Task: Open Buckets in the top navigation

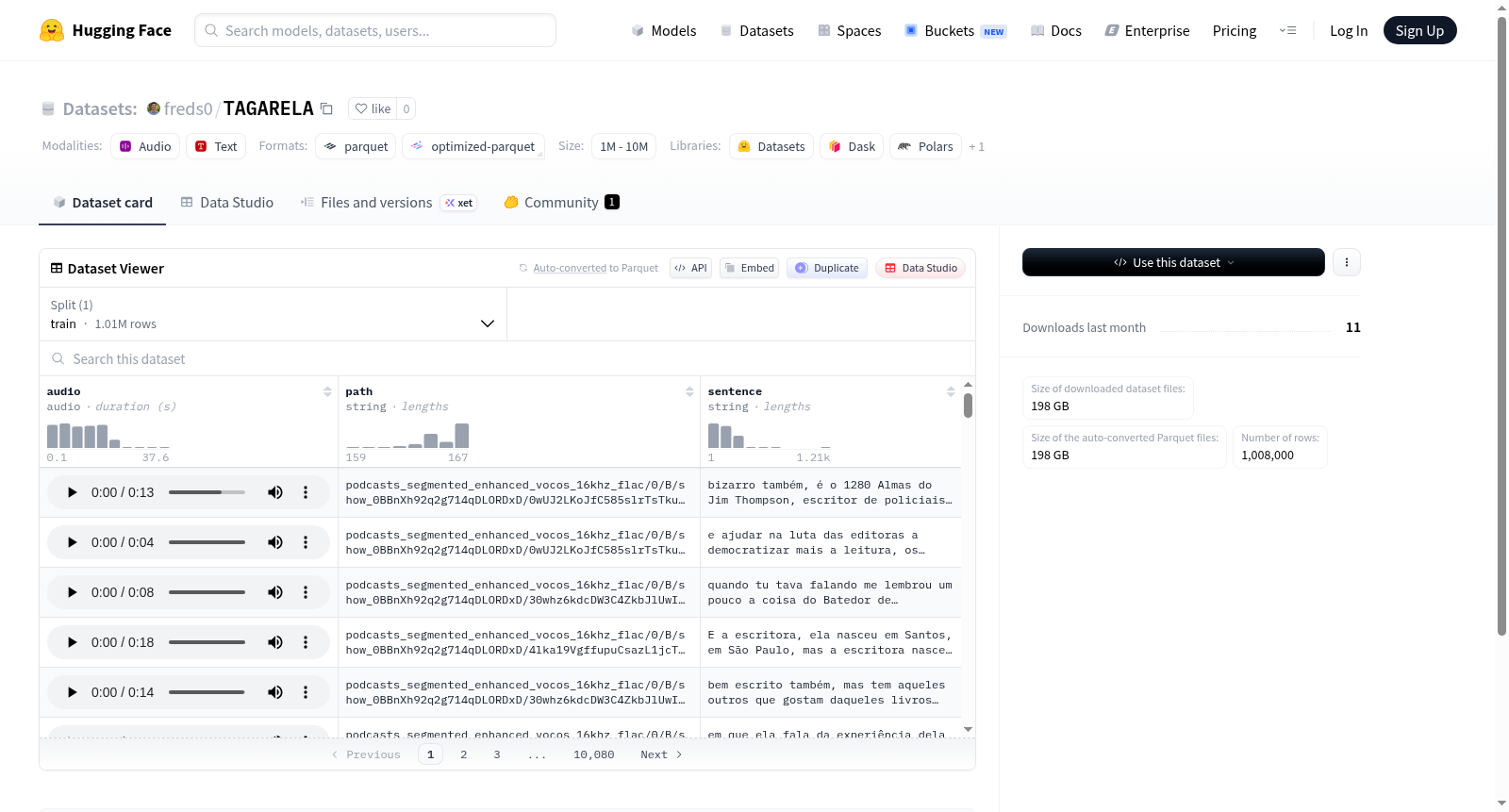Action: pyautogui.click(x=956, y=31)
